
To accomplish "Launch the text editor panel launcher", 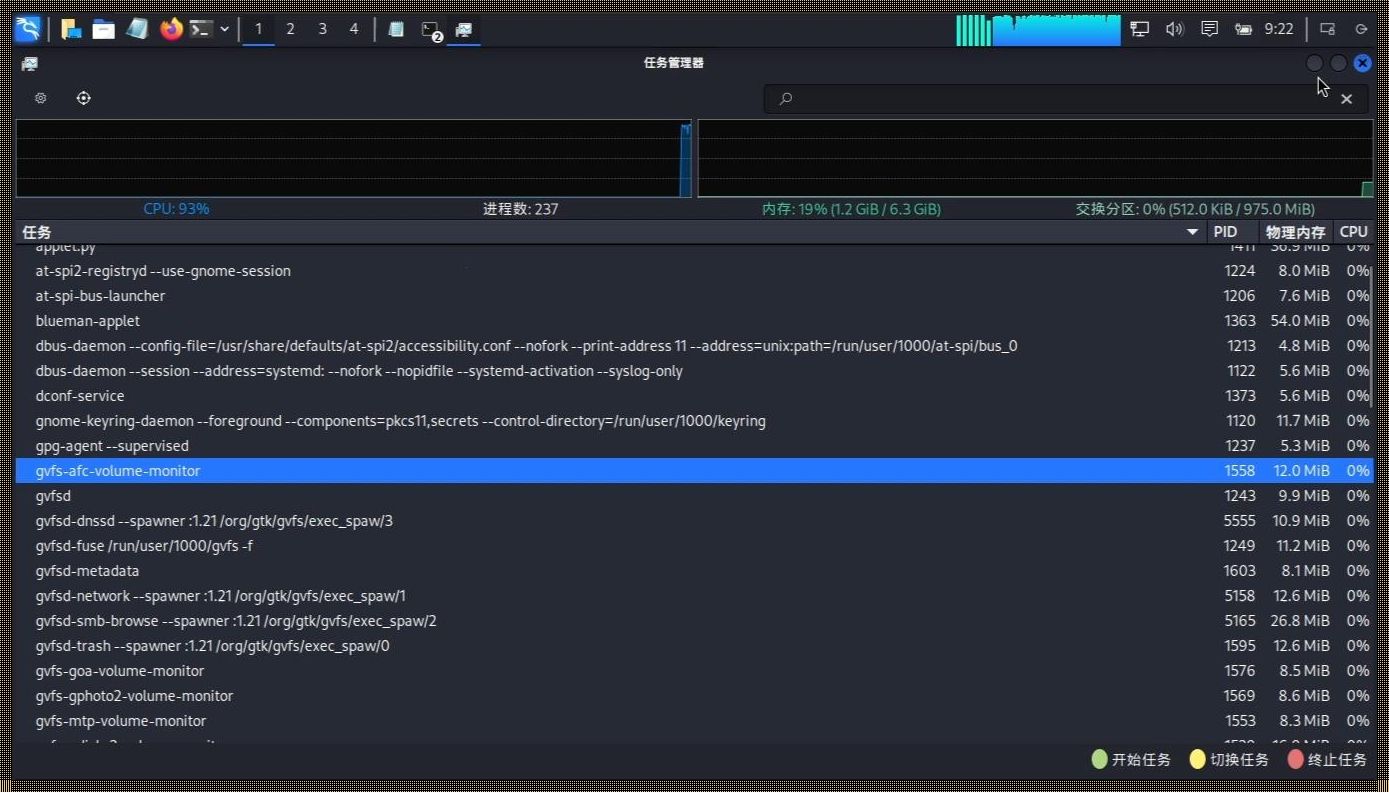I will tap(137, 29).
